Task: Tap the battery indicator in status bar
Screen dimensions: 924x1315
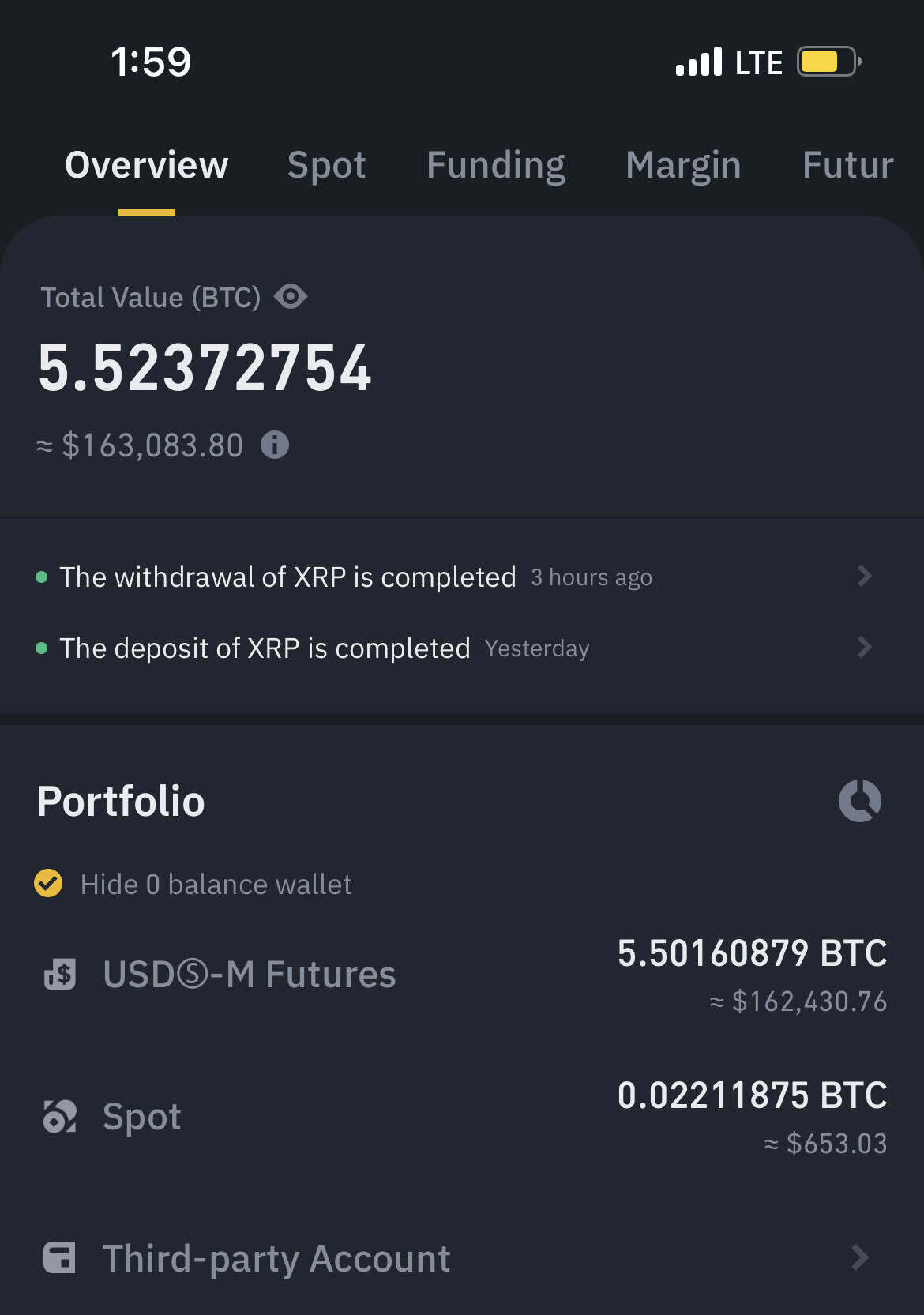Action: pyautogui.click(x=828, y=62)
